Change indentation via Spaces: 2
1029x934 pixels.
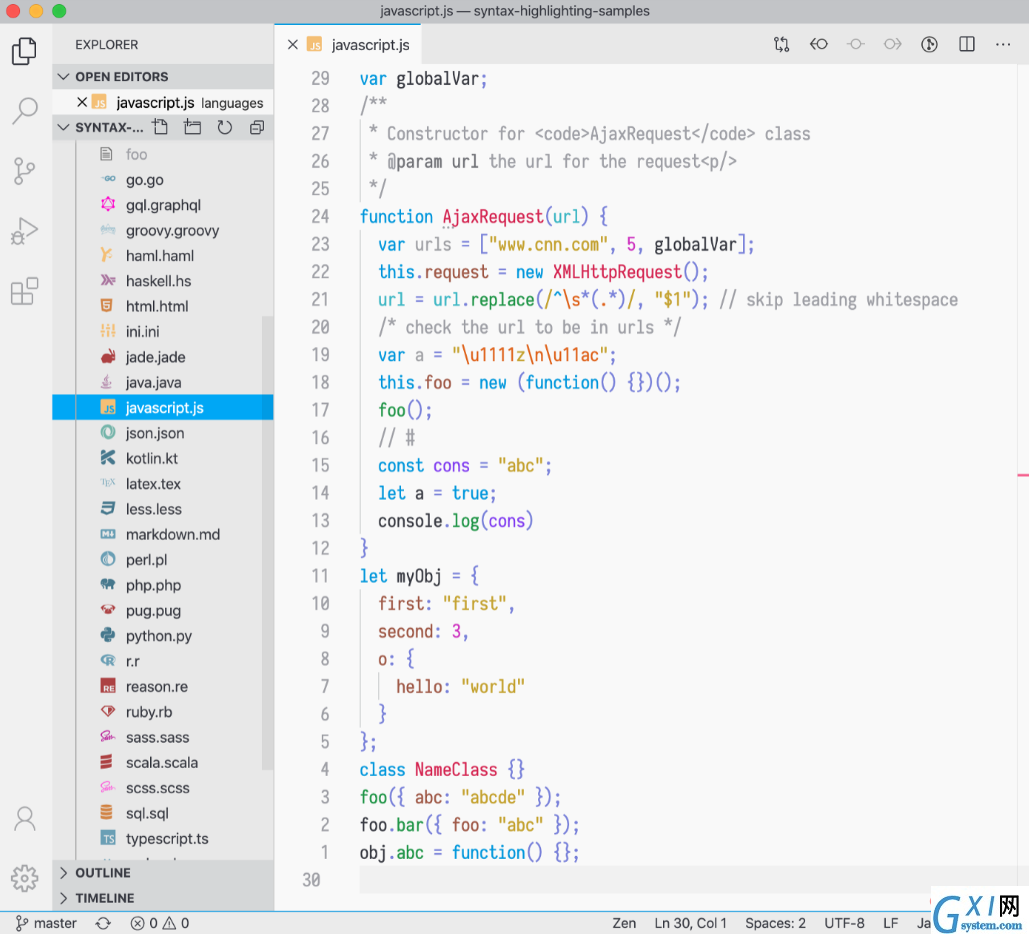coord(775,923)
